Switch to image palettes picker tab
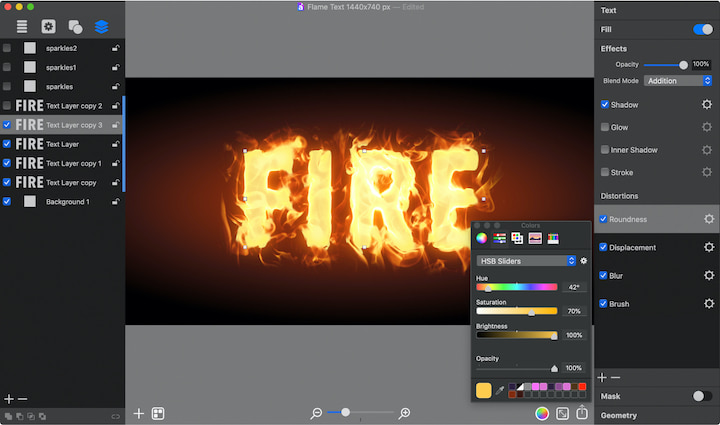The height and width of the screenshot is (425, 720). point(535,238)
